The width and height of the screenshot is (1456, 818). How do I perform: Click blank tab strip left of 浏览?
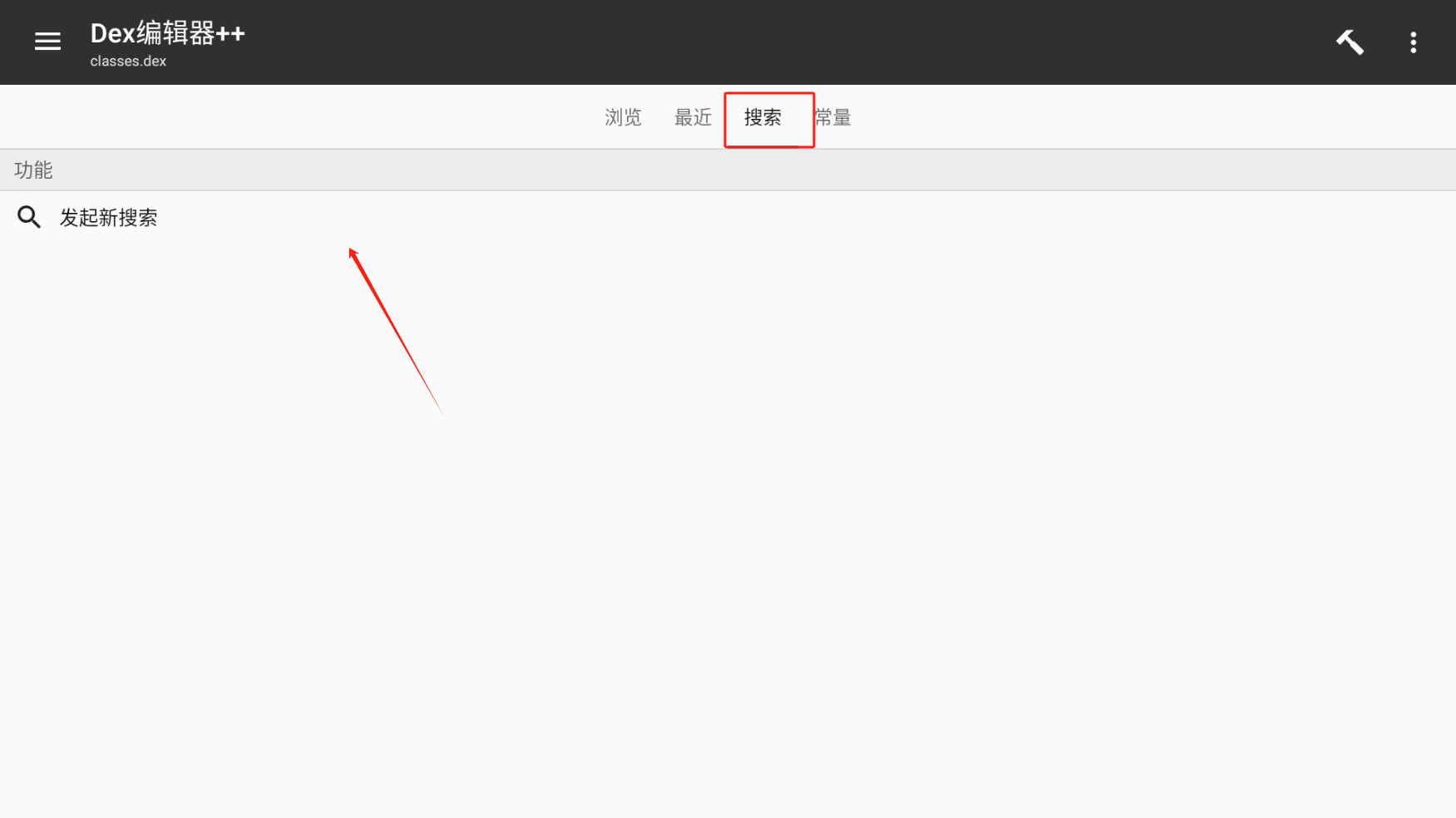[x=299, y=117]
